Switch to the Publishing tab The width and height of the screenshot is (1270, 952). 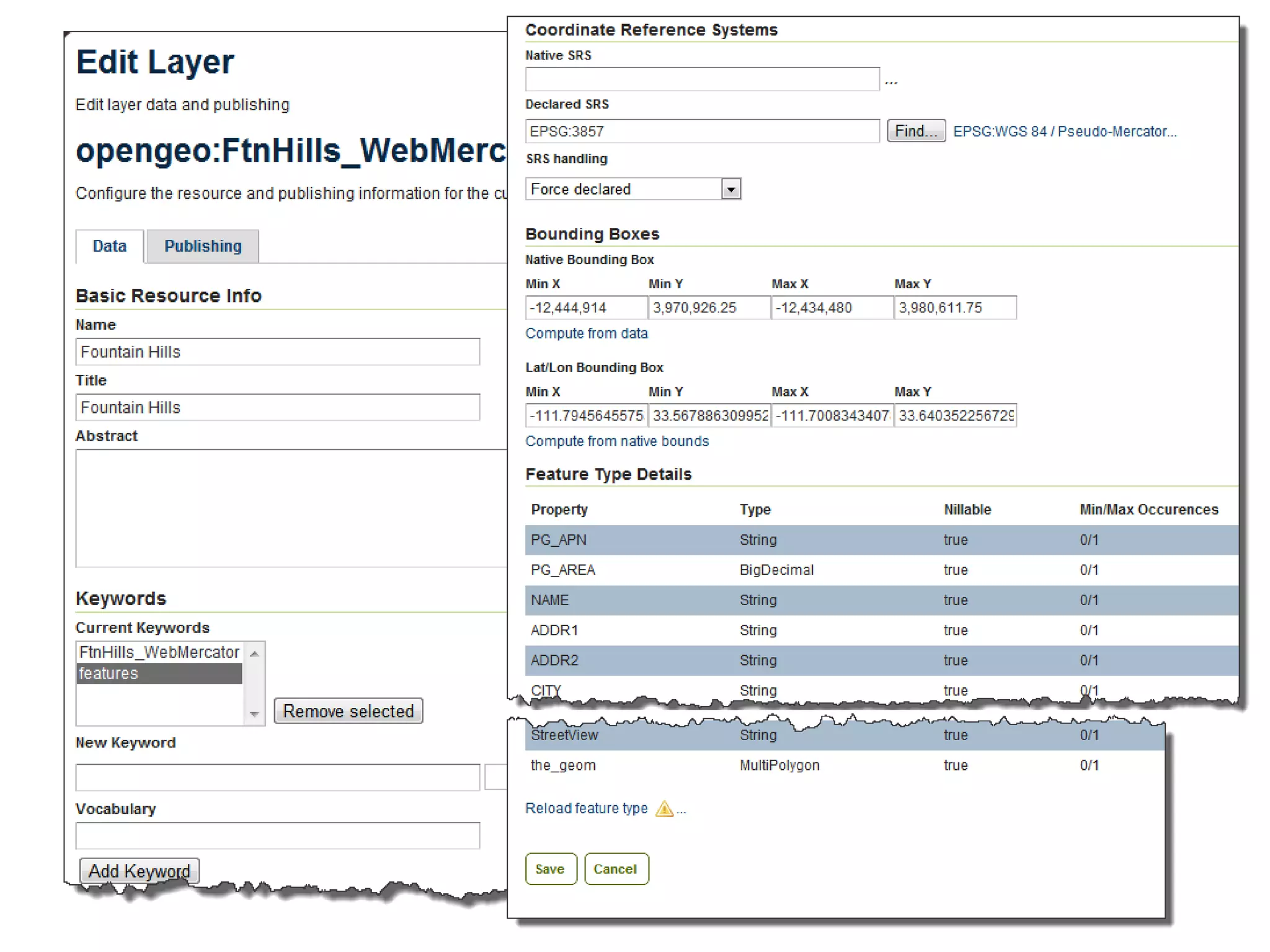coord(203,246)
